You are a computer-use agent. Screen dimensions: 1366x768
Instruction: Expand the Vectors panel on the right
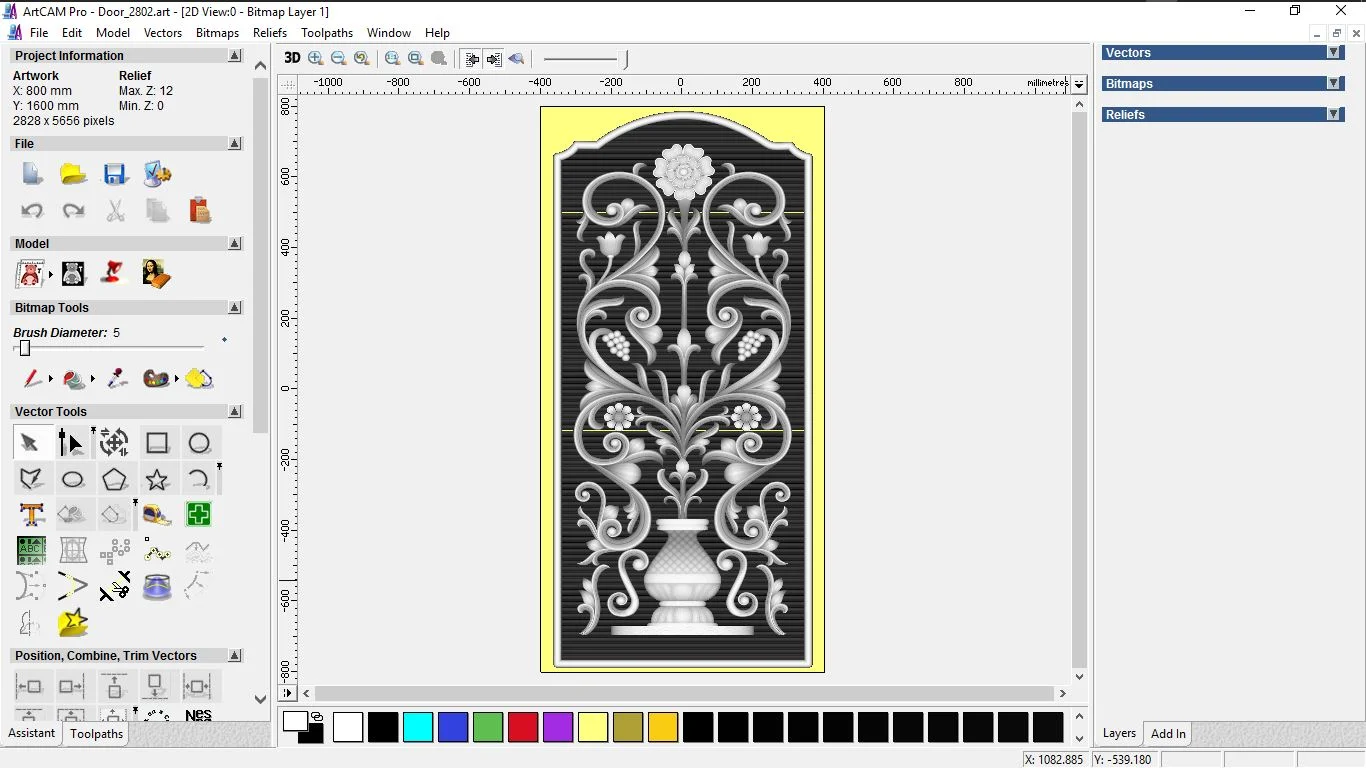(1333, 53)
